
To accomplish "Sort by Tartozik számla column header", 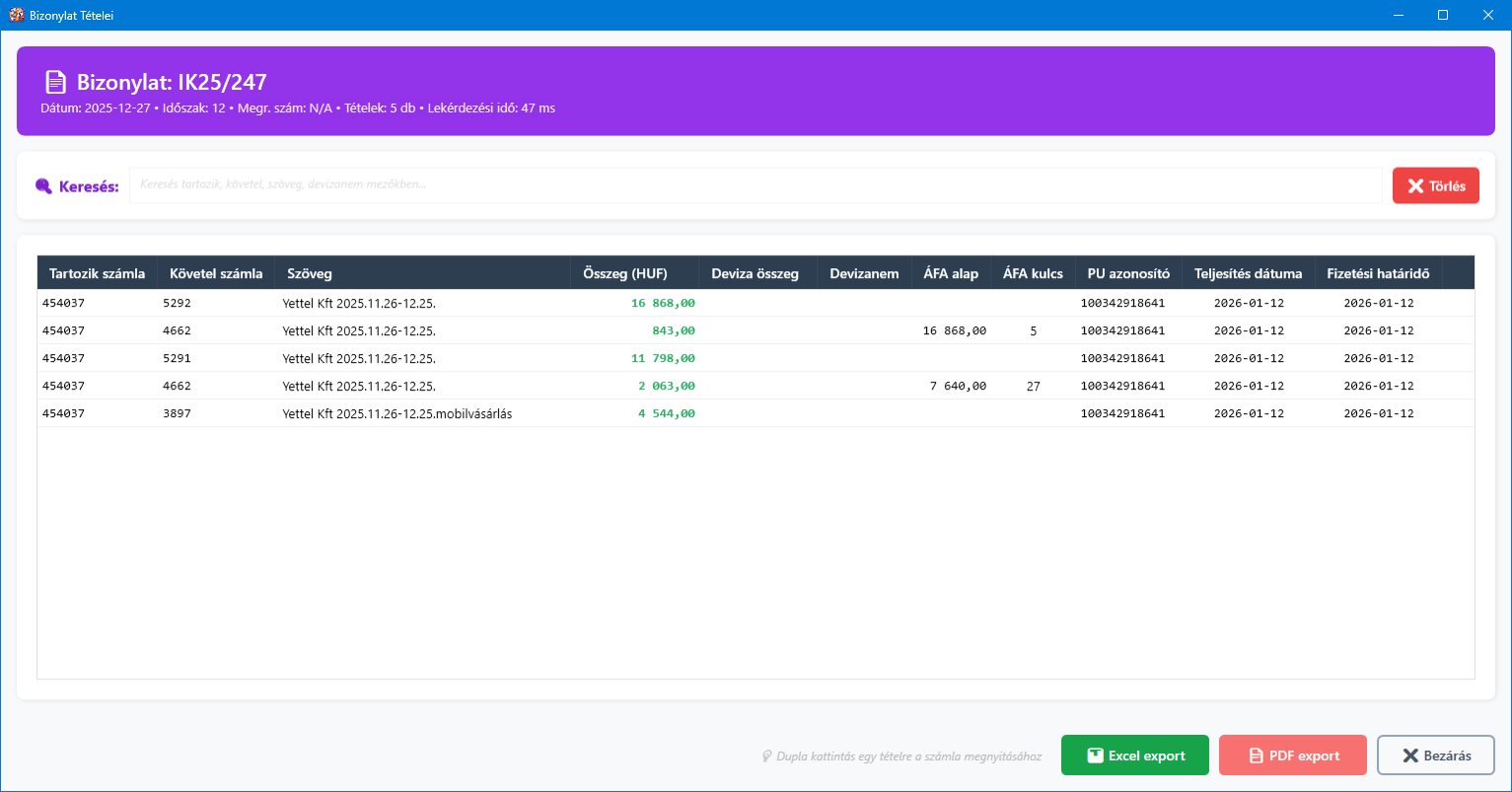I will 97,273.
